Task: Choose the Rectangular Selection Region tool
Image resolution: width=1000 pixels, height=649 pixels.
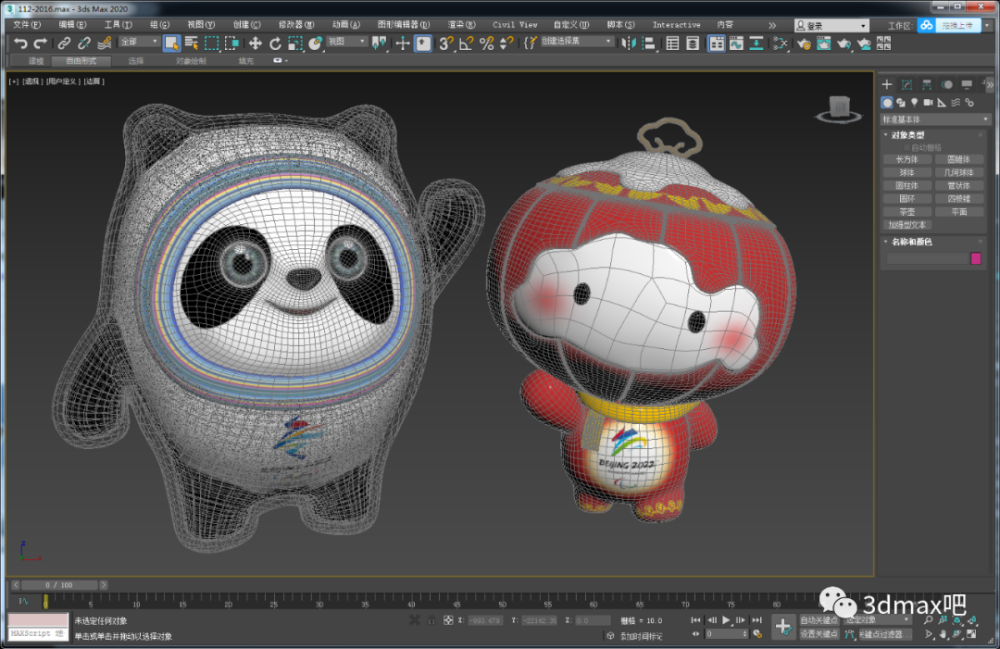Action: (x=211, y=43)
